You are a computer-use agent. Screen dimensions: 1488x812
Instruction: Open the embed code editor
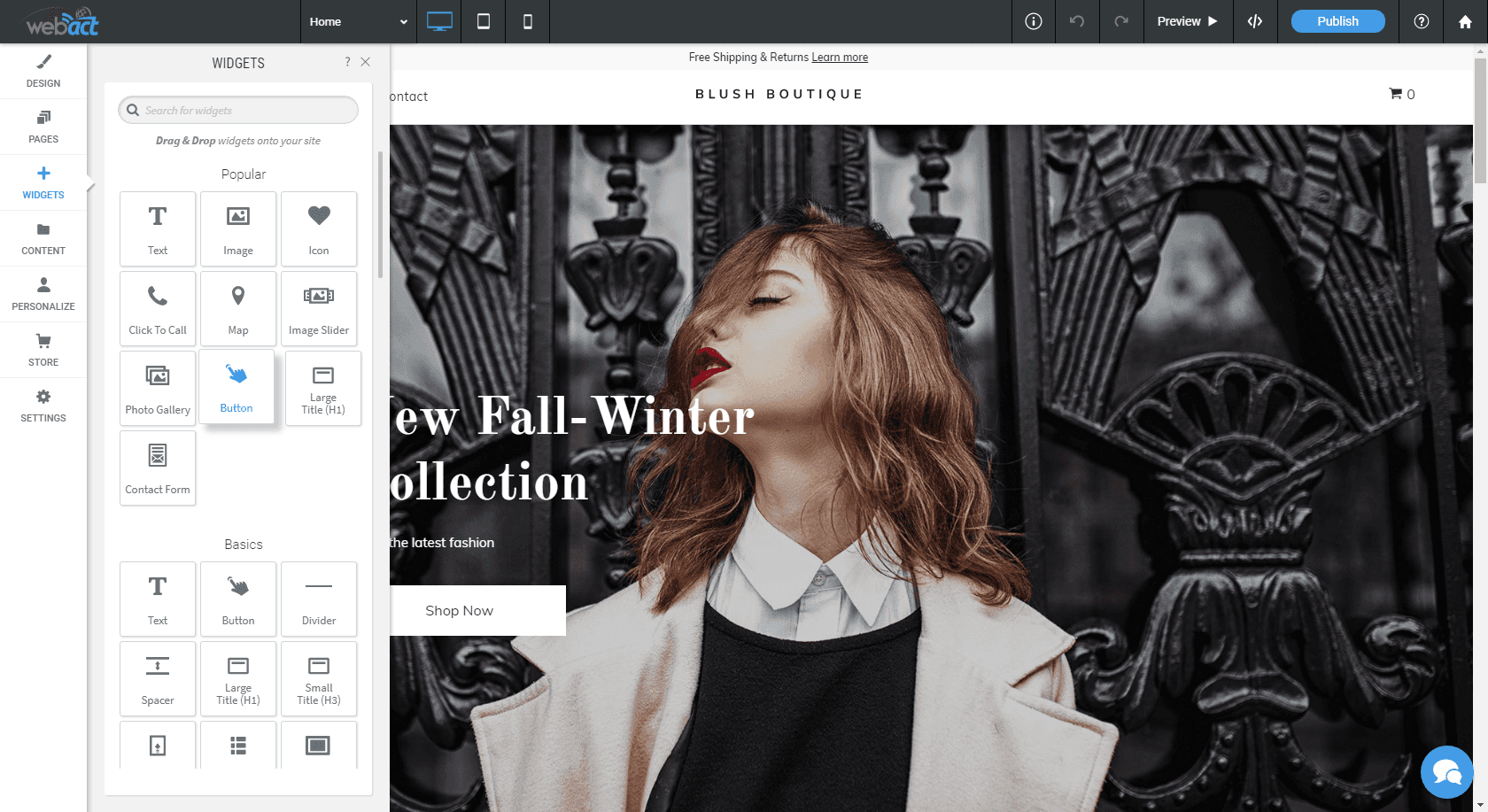point(1254,21)
